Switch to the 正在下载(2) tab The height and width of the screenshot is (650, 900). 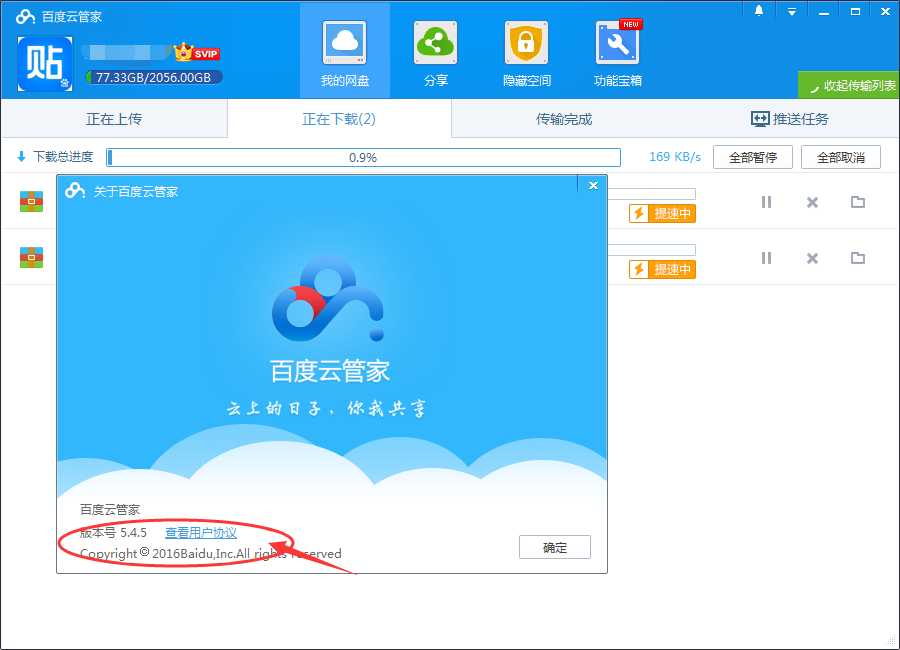(x=339, y=119)
